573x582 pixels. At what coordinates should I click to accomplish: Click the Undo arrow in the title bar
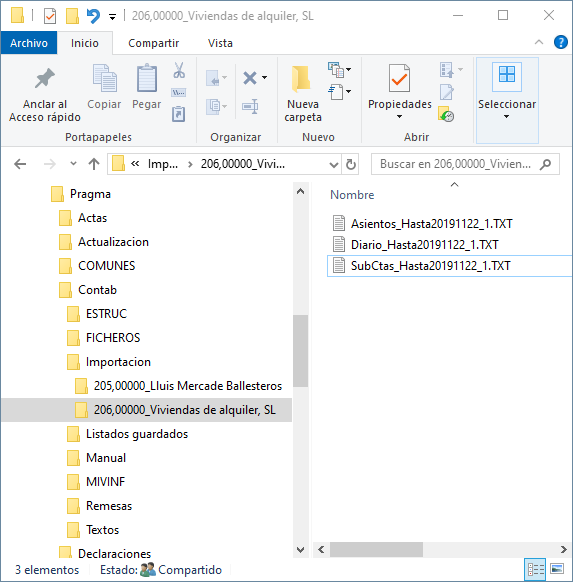pos(93,16)
